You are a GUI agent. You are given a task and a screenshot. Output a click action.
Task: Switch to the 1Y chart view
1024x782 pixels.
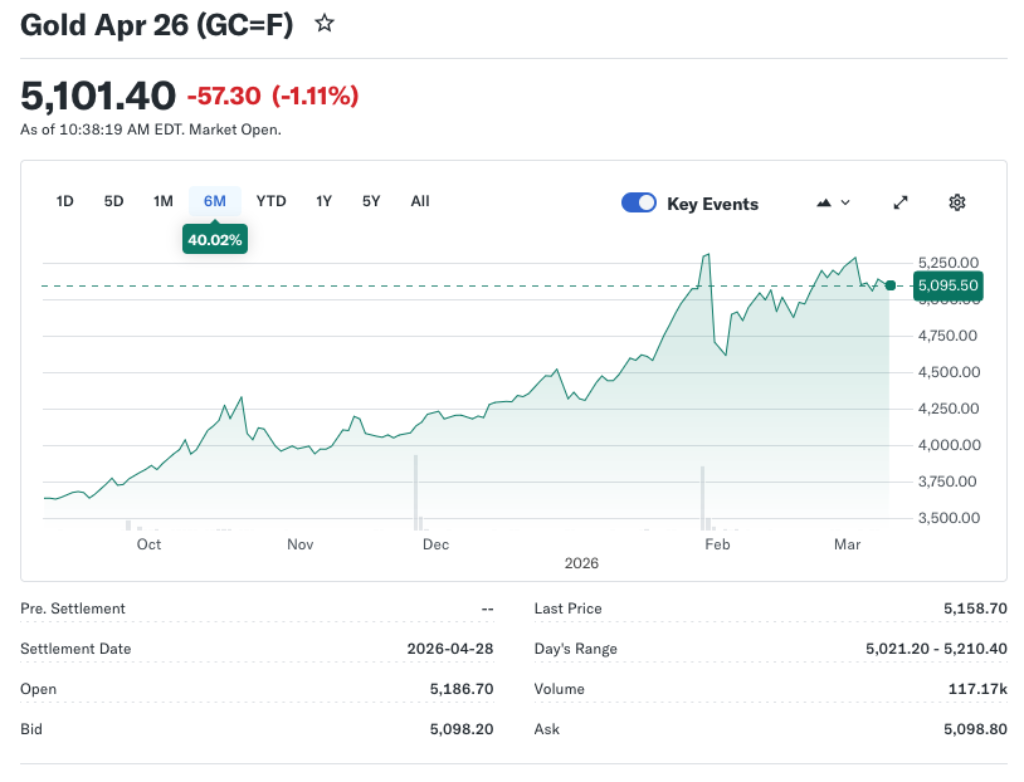[323, 201]
